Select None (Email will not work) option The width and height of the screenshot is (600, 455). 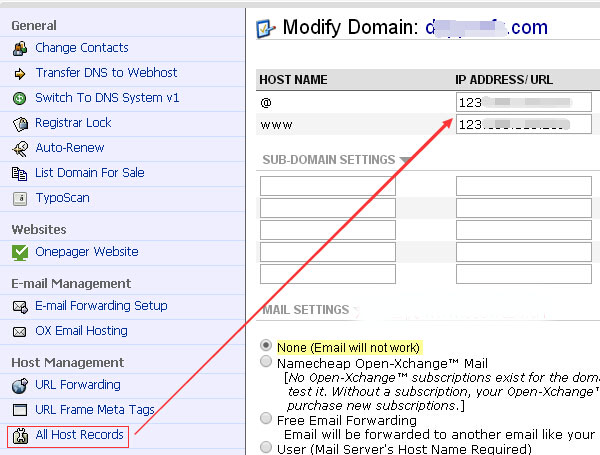pyautogui.click(x=266, y=346)
